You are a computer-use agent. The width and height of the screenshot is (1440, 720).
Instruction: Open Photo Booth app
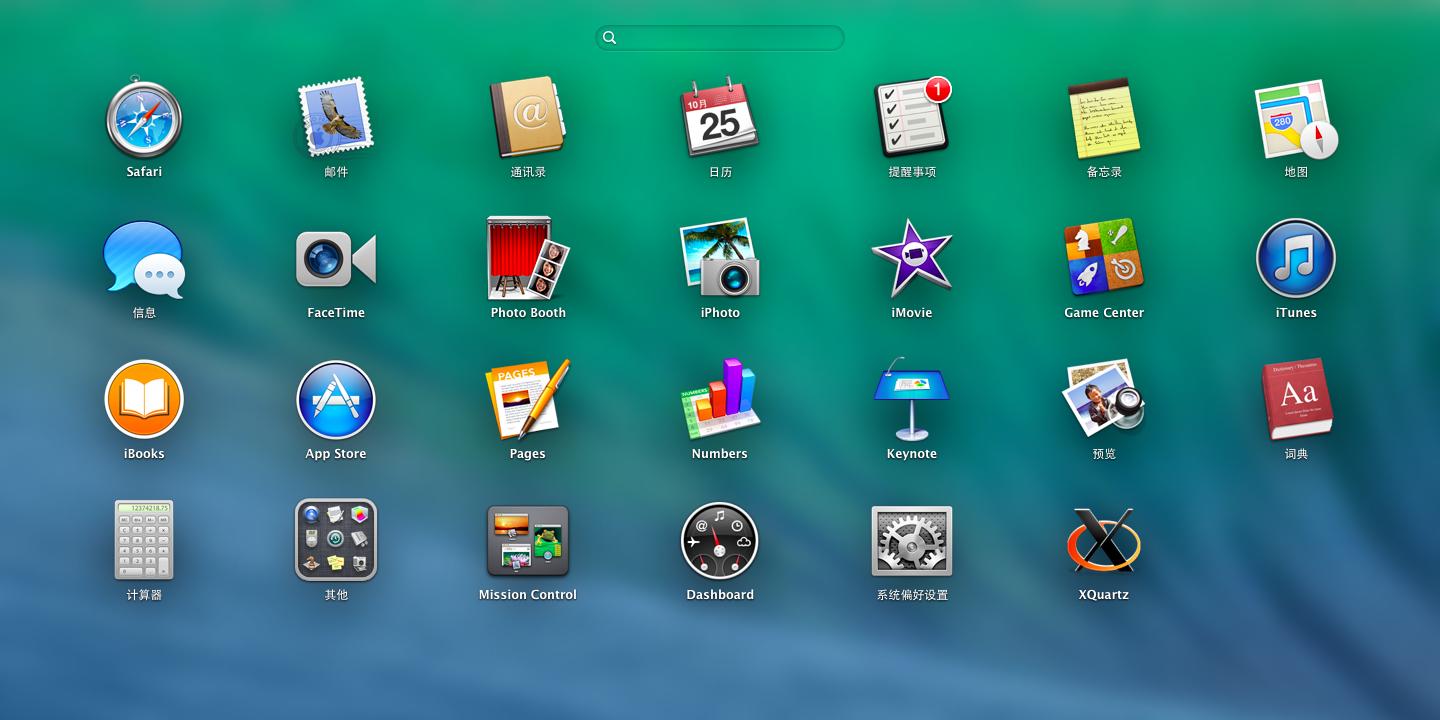[x=528, y=259]
